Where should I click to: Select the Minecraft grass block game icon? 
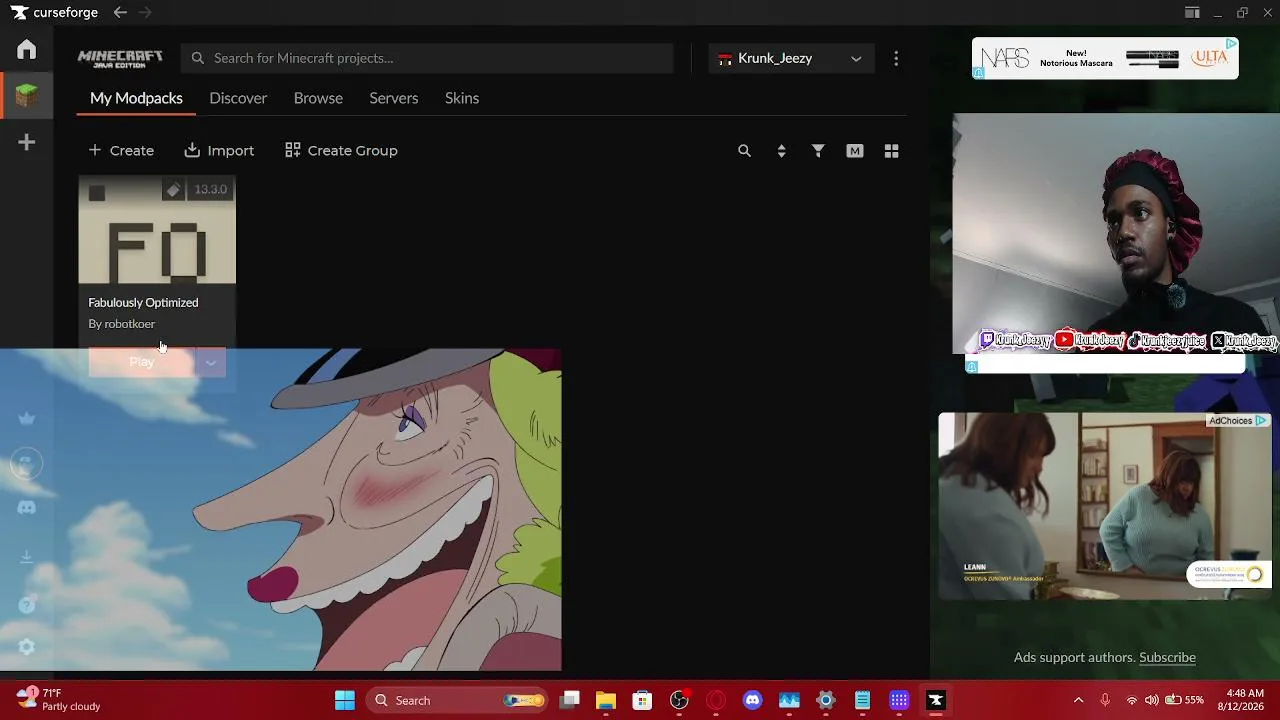pyautogui.click(x=27, y=96)
